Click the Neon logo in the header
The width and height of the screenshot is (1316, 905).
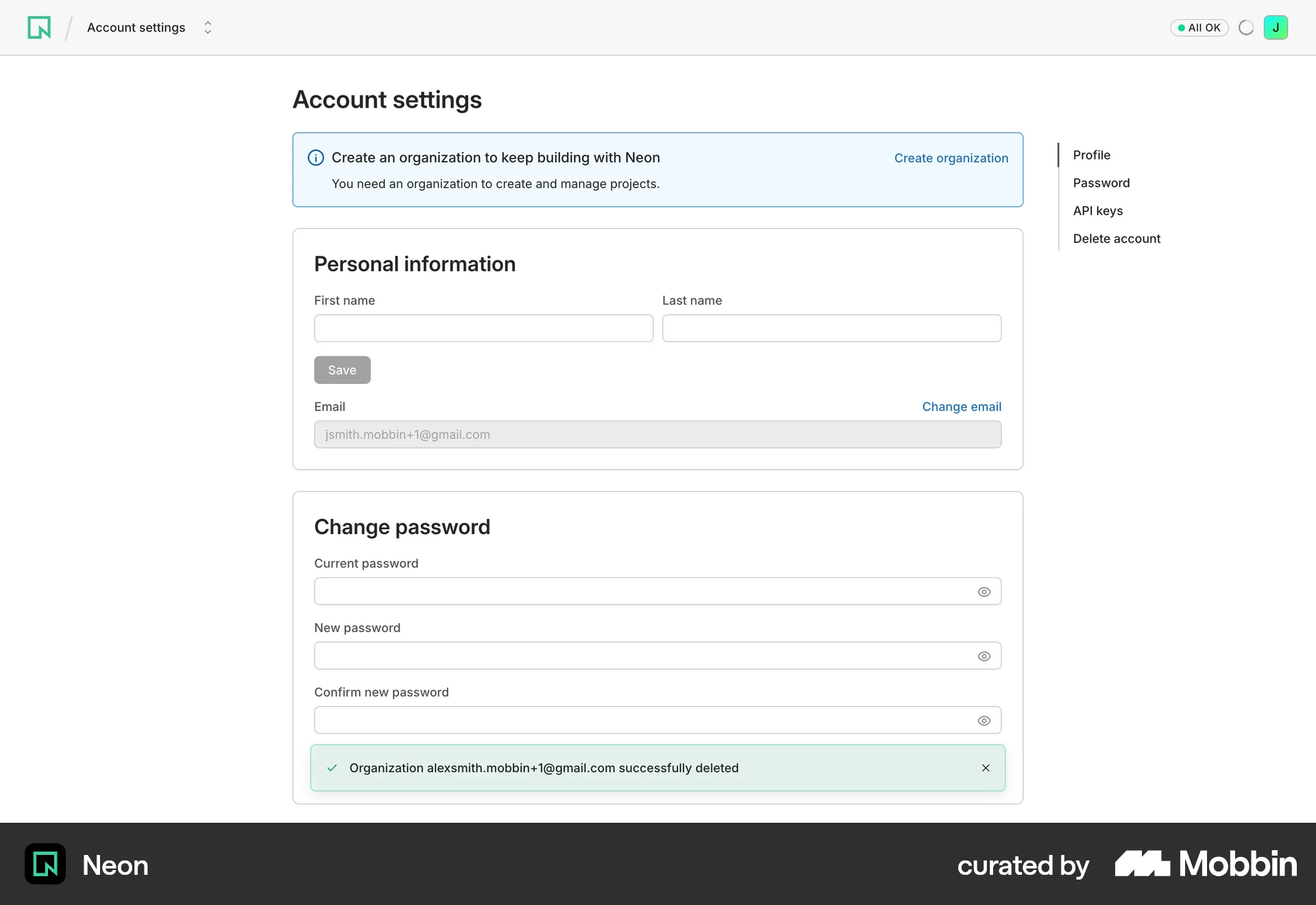(x=39, y=27)
